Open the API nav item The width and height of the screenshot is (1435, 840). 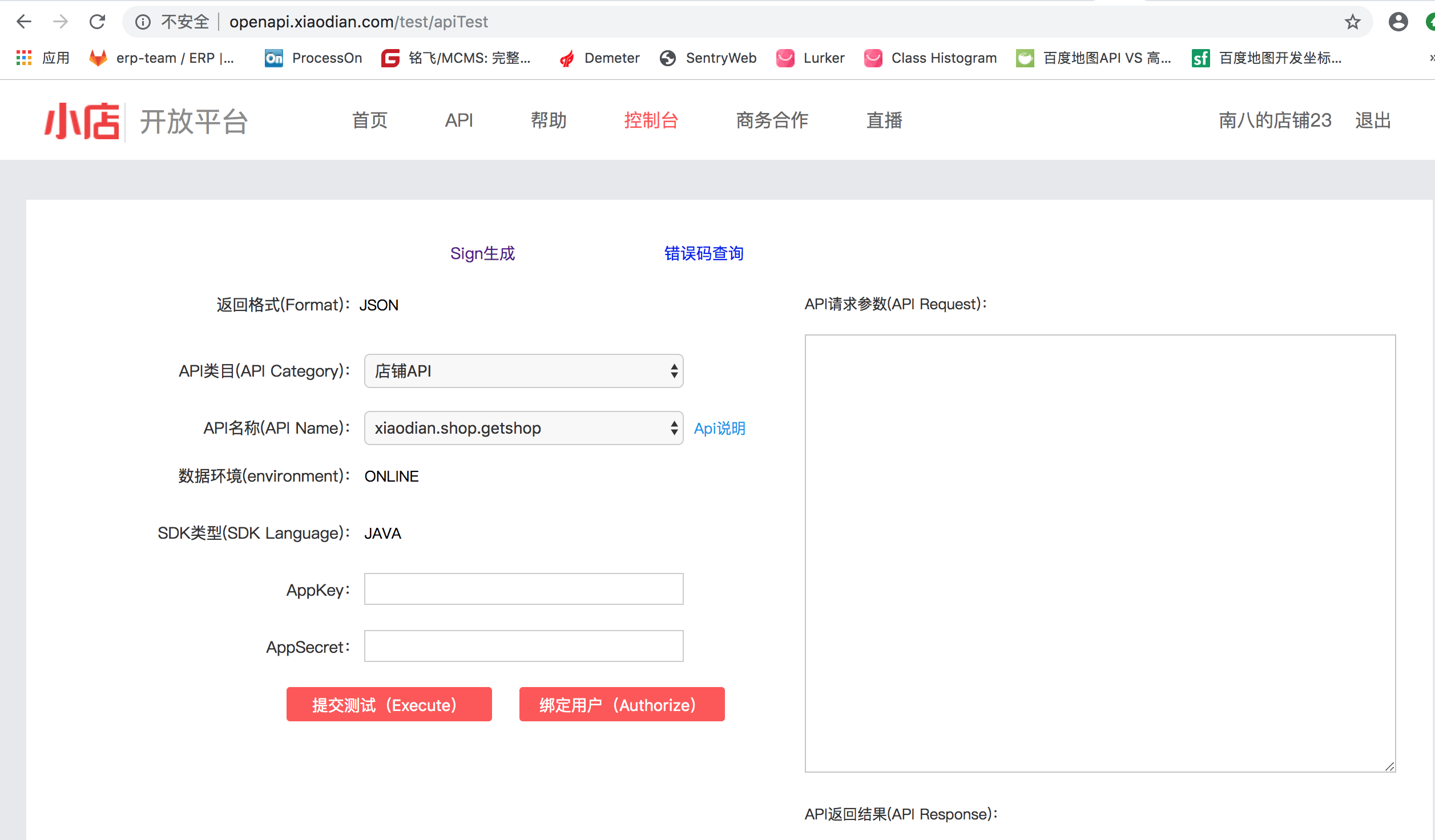coord(459,120)
